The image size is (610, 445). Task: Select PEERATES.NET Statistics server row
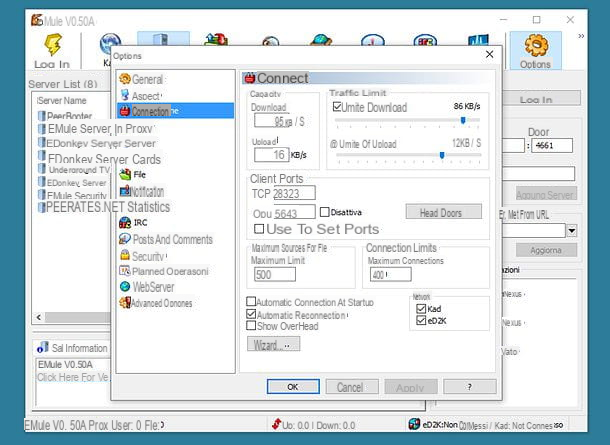[x=104, y=207]
